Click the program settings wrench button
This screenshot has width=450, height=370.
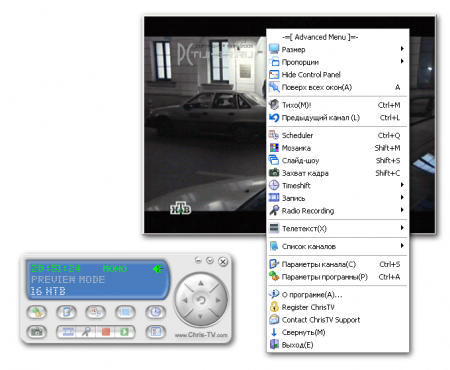coord(37,312)
